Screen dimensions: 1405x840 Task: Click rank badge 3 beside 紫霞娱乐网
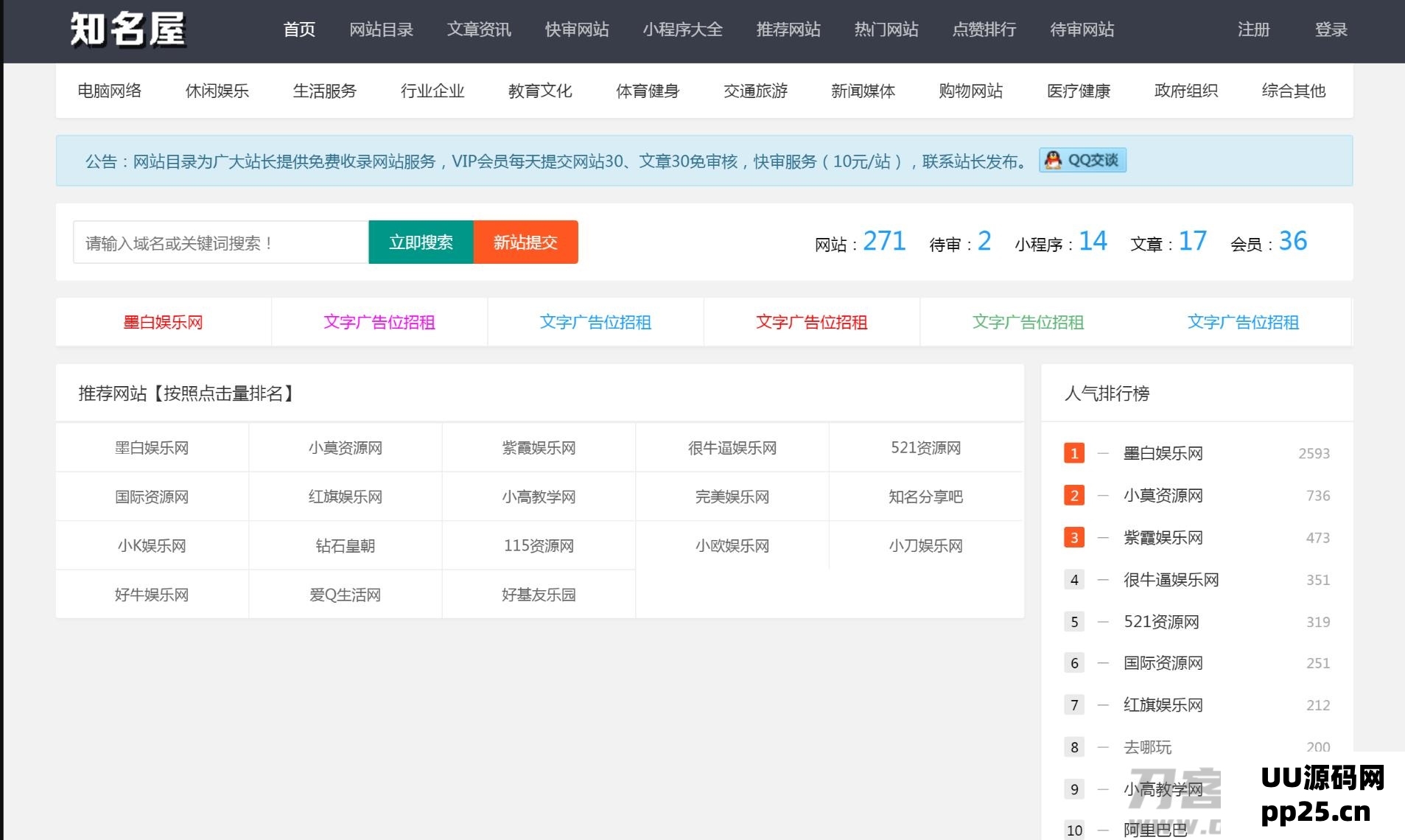pos(1073,537)
